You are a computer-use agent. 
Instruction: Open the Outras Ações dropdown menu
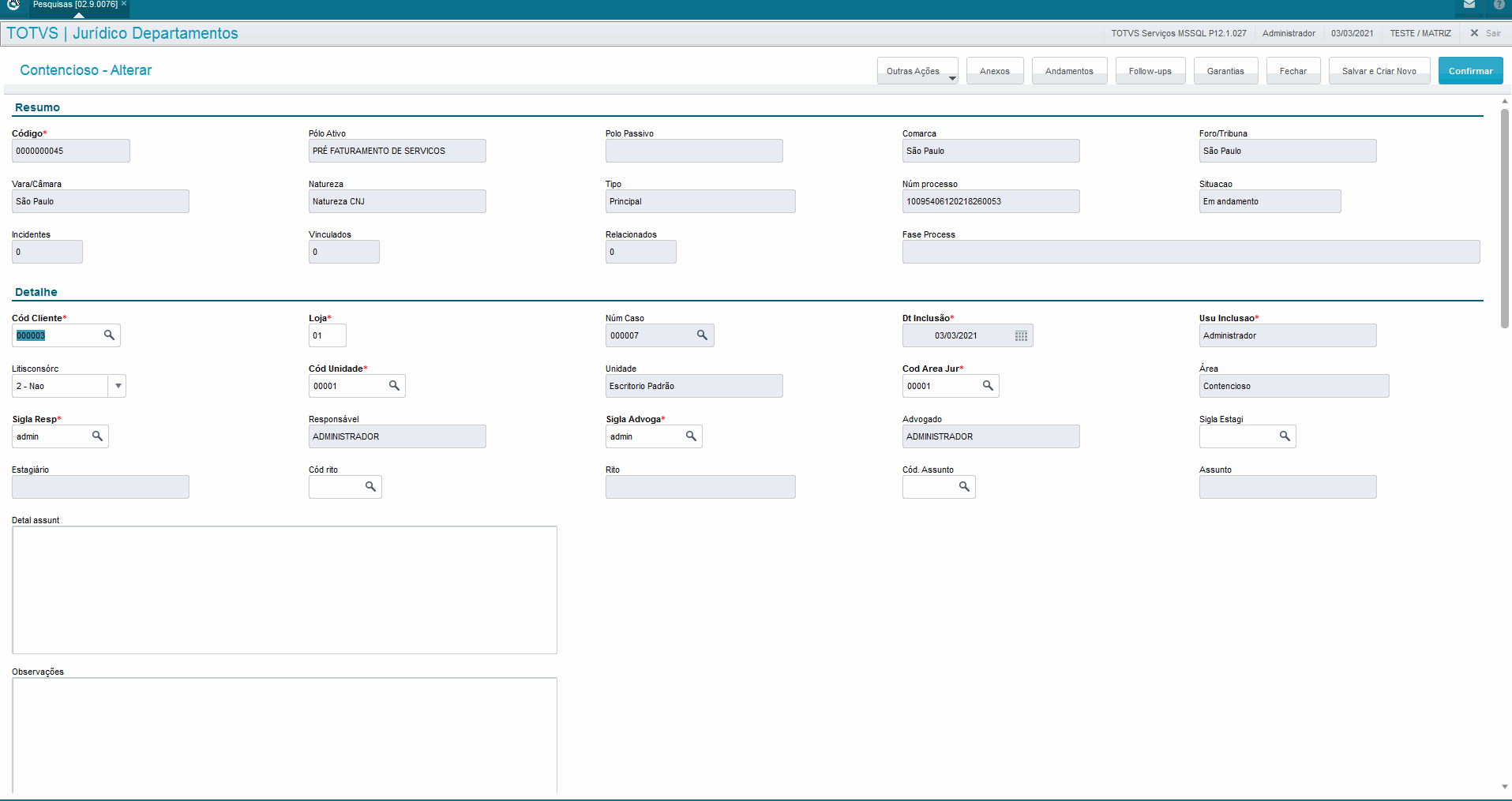[x=917, y=71]
